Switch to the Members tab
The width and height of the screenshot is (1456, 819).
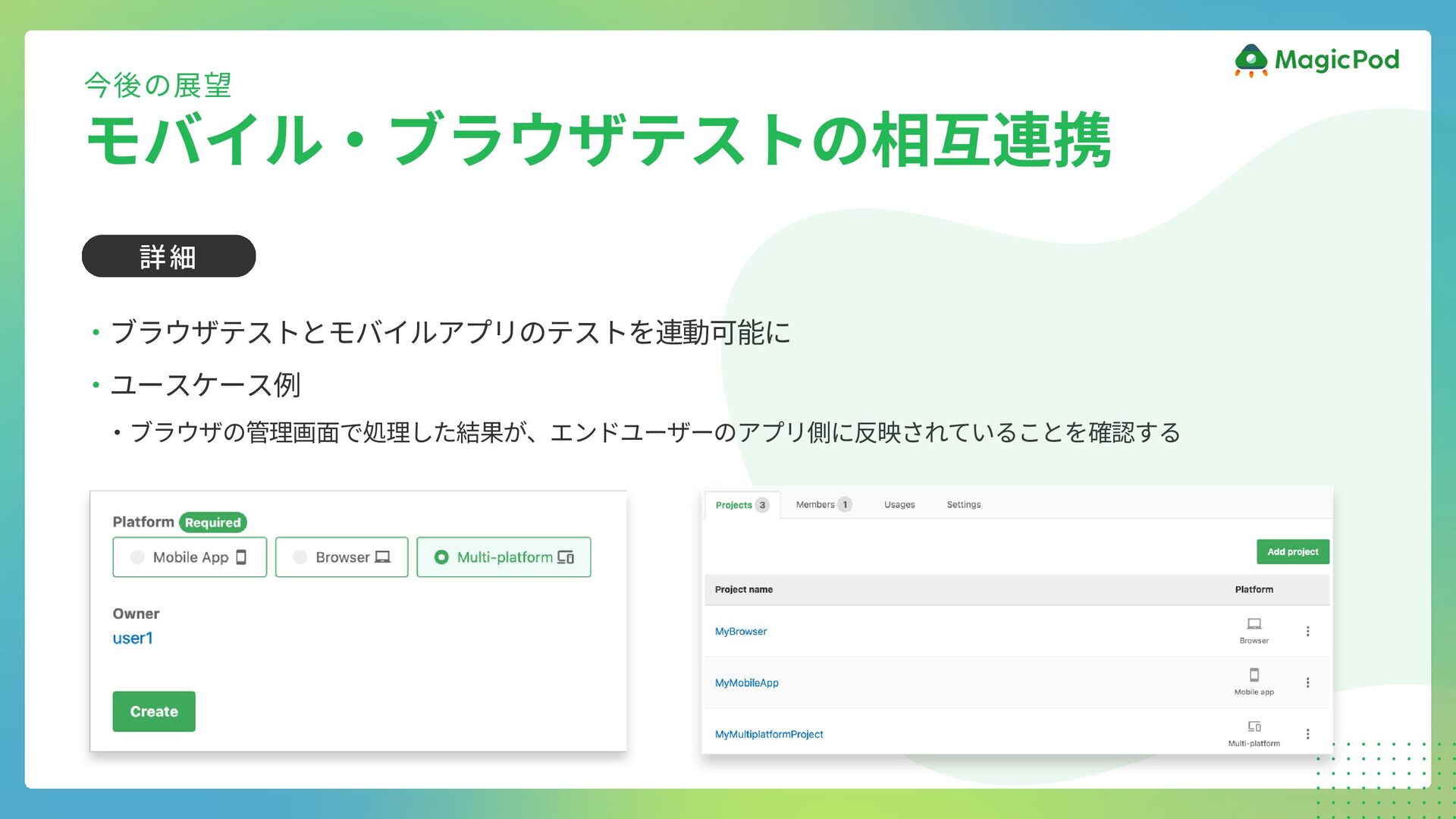click(815, 505)
